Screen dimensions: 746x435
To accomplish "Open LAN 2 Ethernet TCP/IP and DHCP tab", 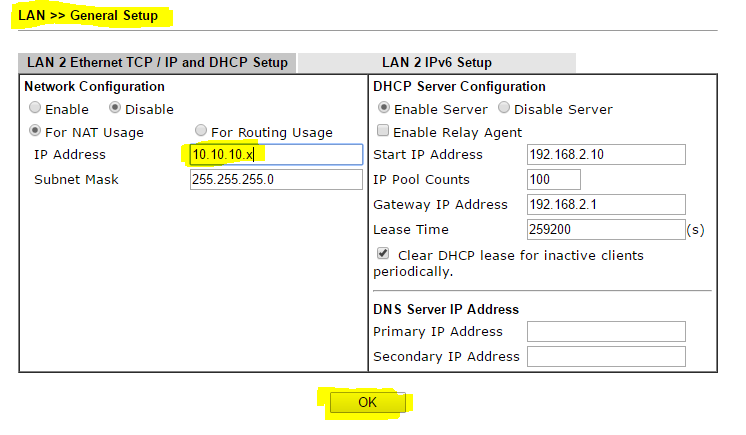I will coord(156,62).
